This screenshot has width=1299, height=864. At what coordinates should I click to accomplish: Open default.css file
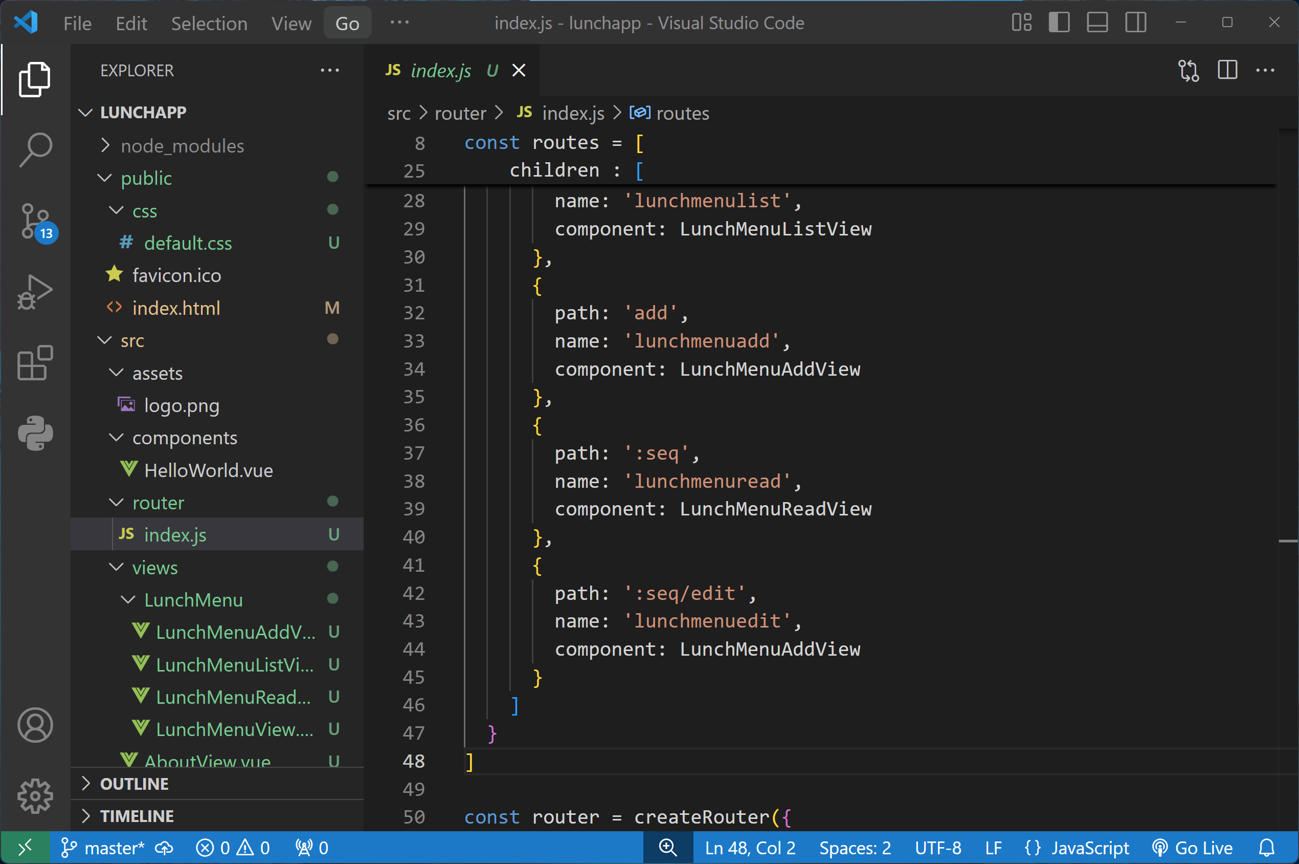click(x=217, y=243)
